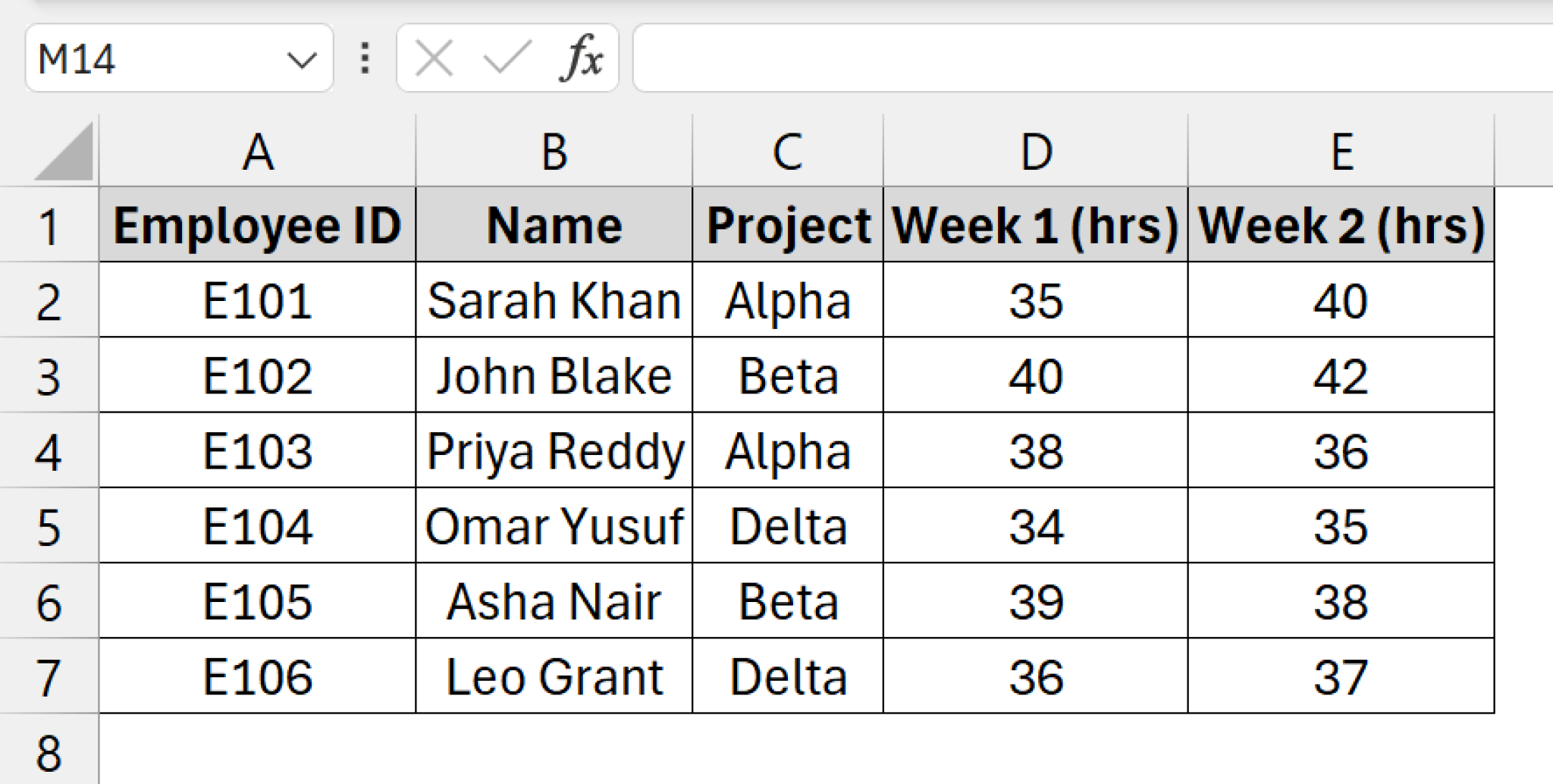Select Omar Yusuf's Delta project cell
This screenshot has height=784, width=1553.
[789, 526]
